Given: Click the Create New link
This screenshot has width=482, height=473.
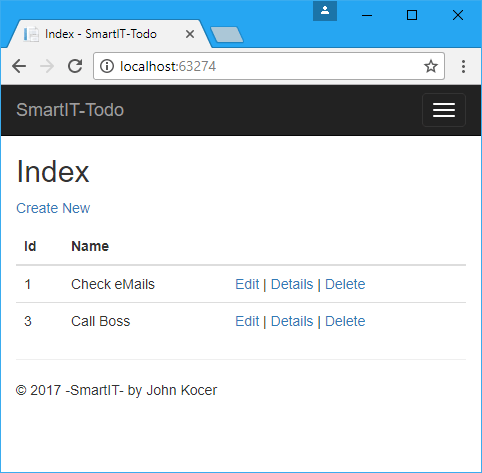Looking at the screenshot, I should click(x=53, y=208).
